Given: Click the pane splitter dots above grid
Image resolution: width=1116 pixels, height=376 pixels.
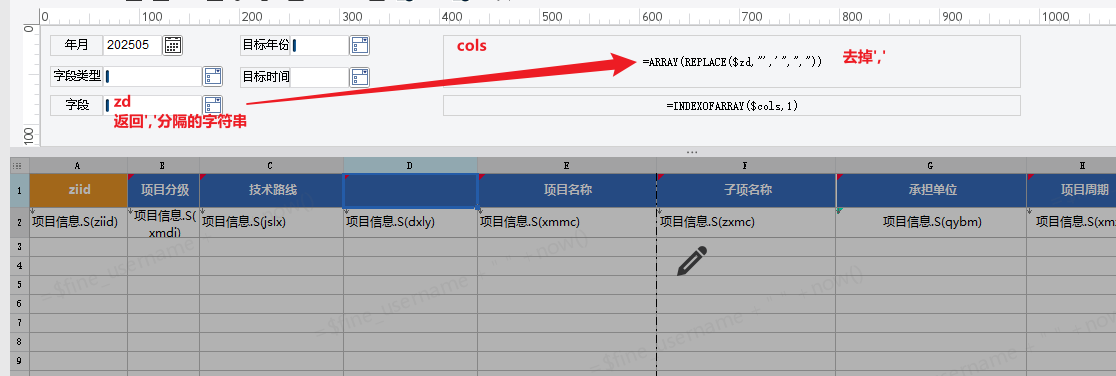Looking at the screenshot, I should [692, 152].
